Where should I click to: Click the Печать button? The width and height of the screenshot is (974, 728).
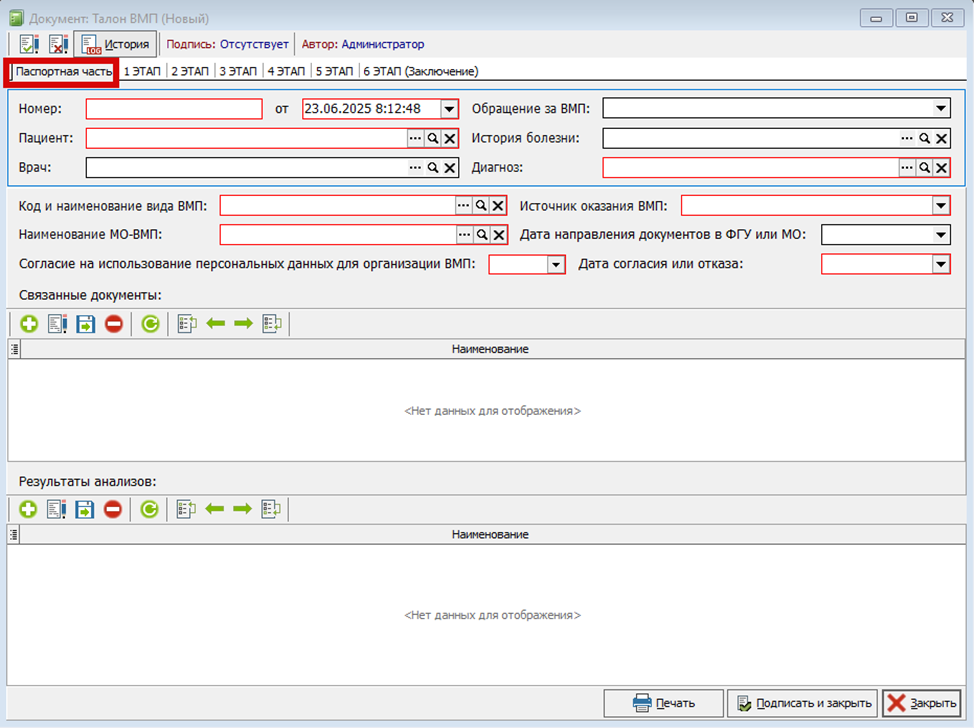click(x=663, y=703)
